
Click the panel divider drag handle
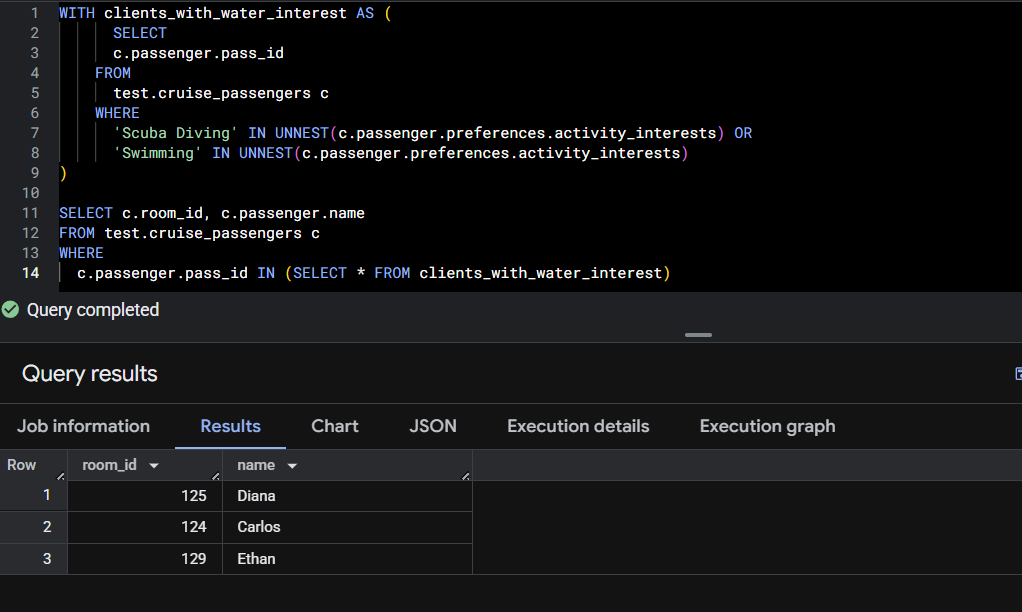click(698, 335)
